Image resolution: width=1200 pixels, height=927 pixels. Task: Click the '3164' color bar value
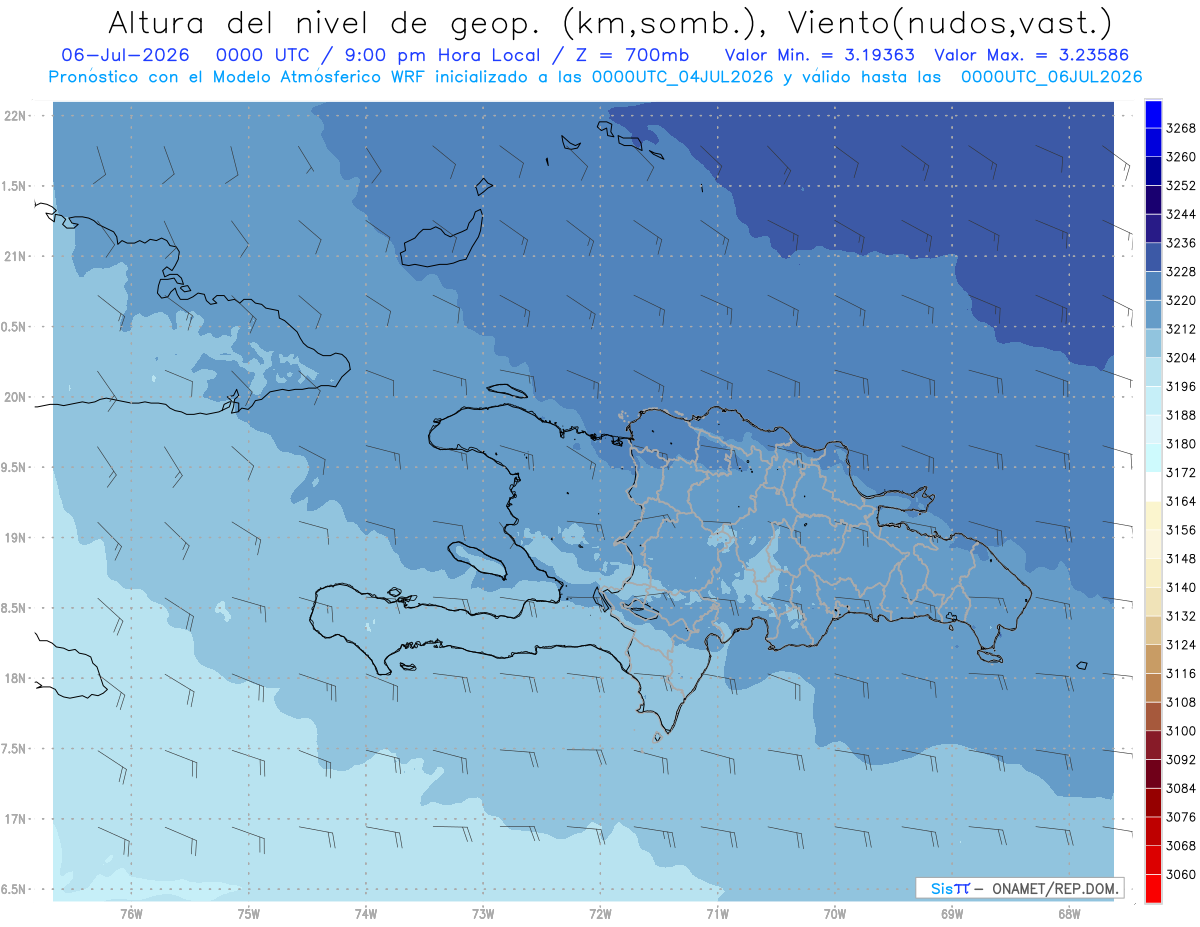point(1180,501)
